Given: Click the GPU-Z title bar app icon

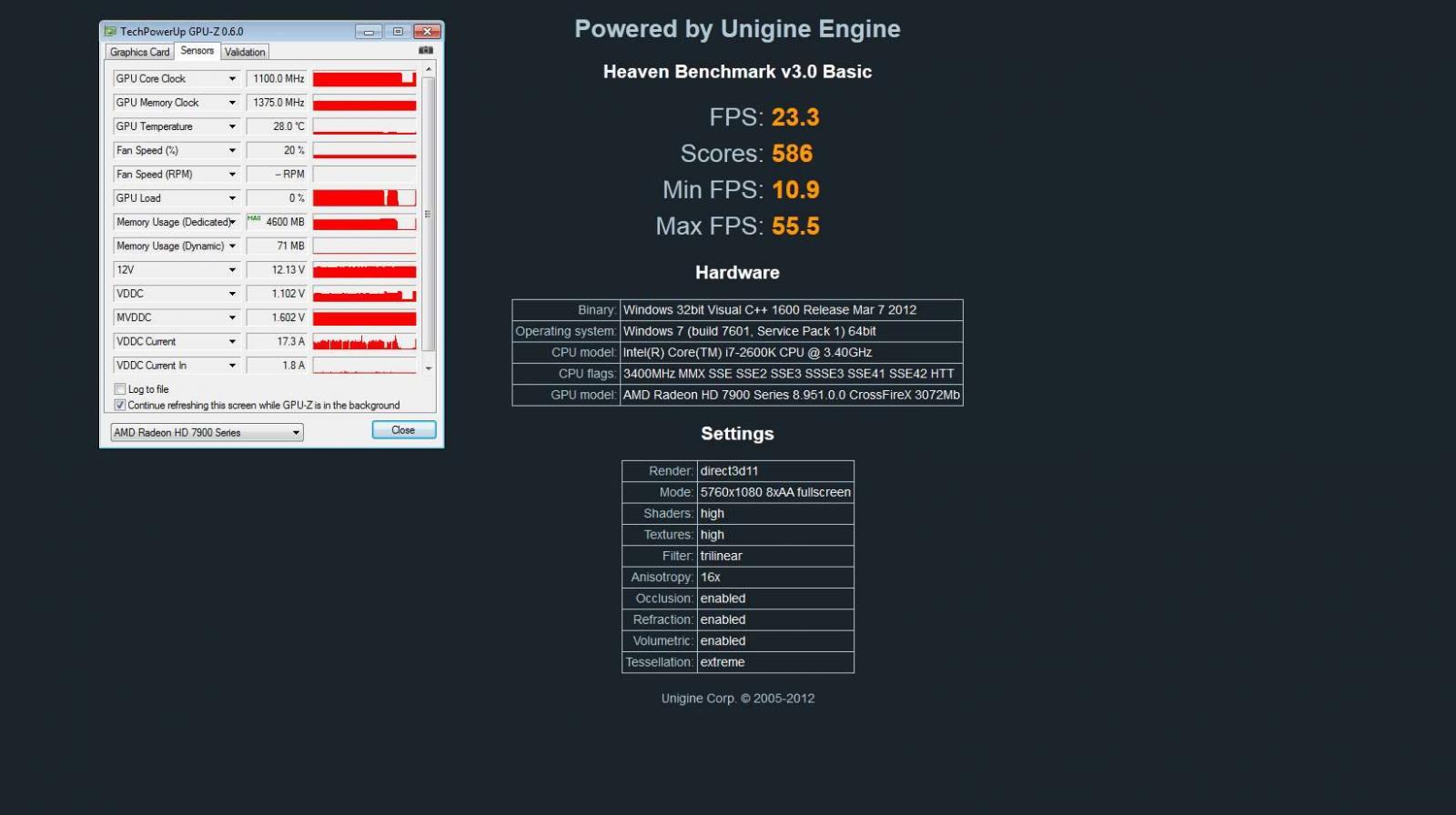Looking at the screenshot, I should coord(110,31).
